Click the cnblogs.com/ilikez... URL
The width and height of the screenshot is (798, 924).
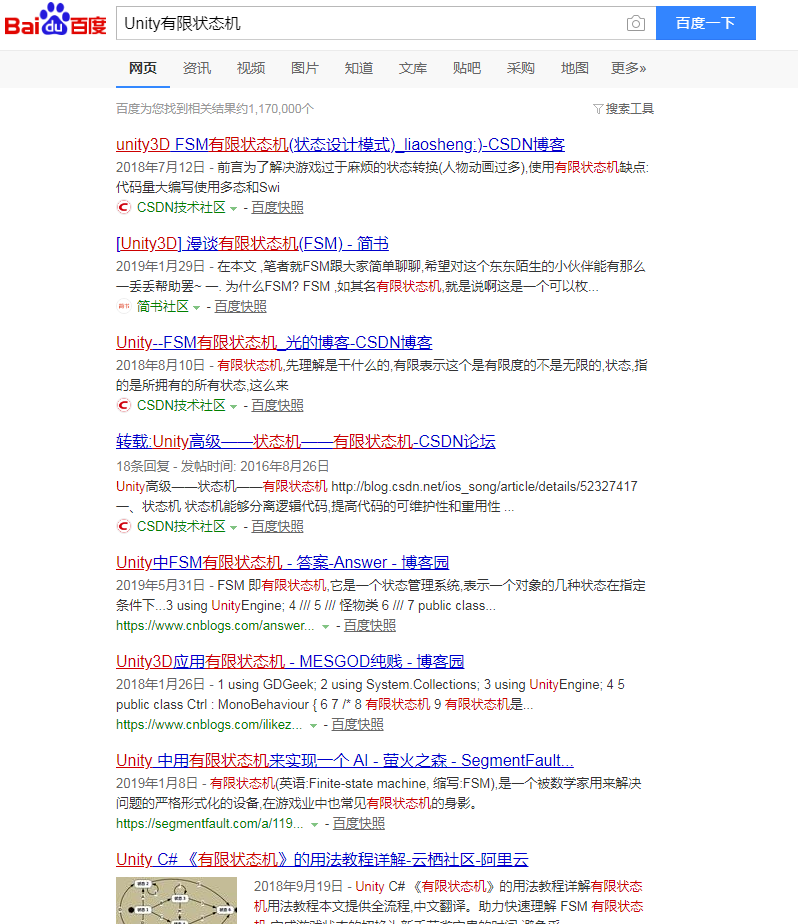209,724
